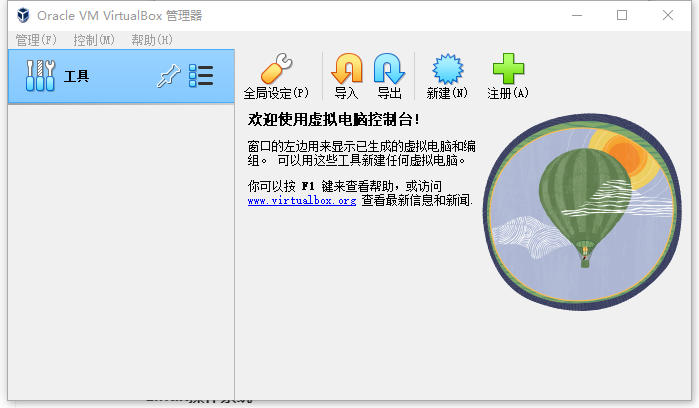Click the balloon illustration image
This screenshot has height=408, width=699.
[582, 212]
